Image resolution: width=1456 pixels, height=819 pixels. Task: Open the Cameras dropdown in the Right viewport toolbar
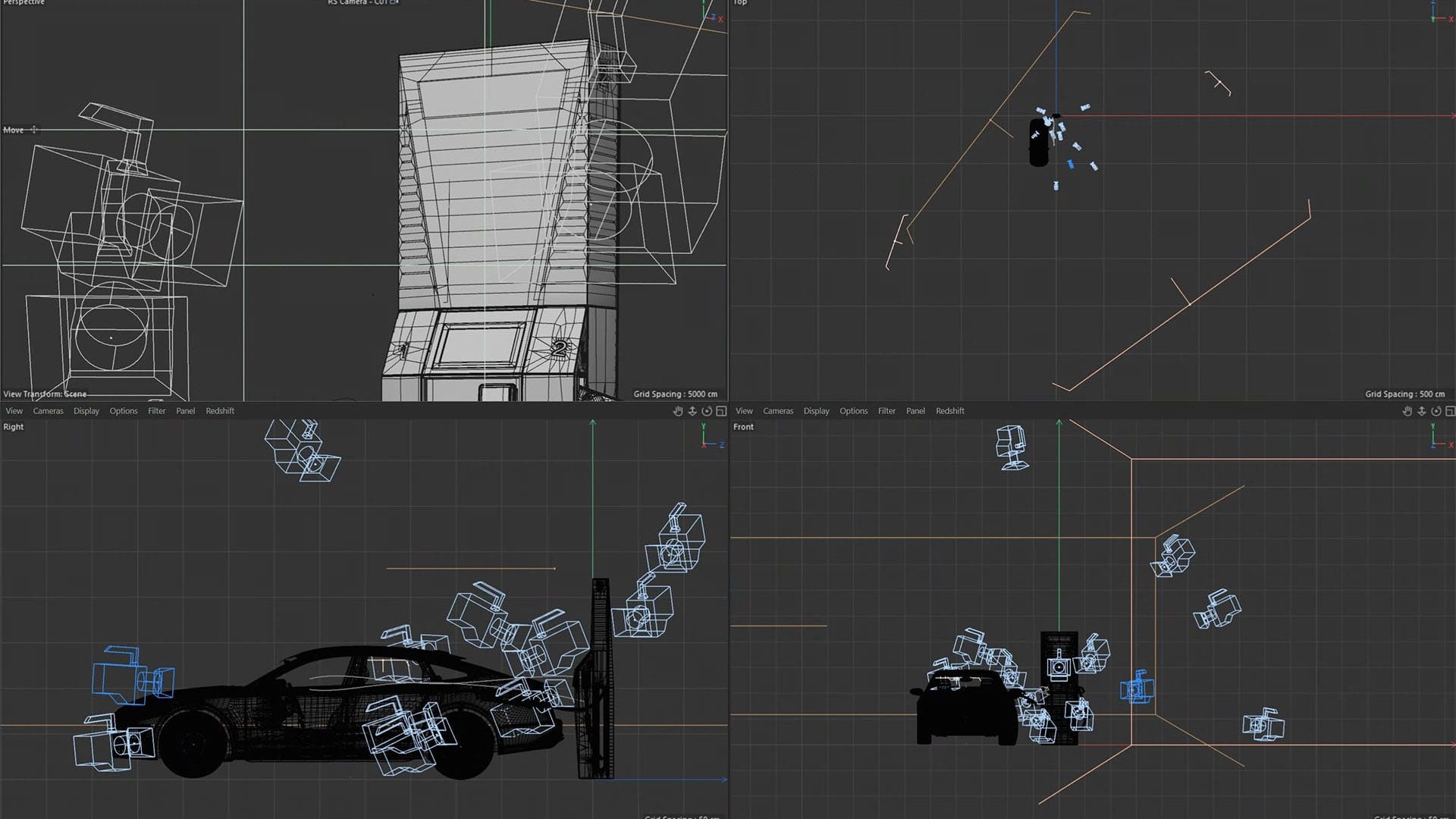tap(48, 410)
